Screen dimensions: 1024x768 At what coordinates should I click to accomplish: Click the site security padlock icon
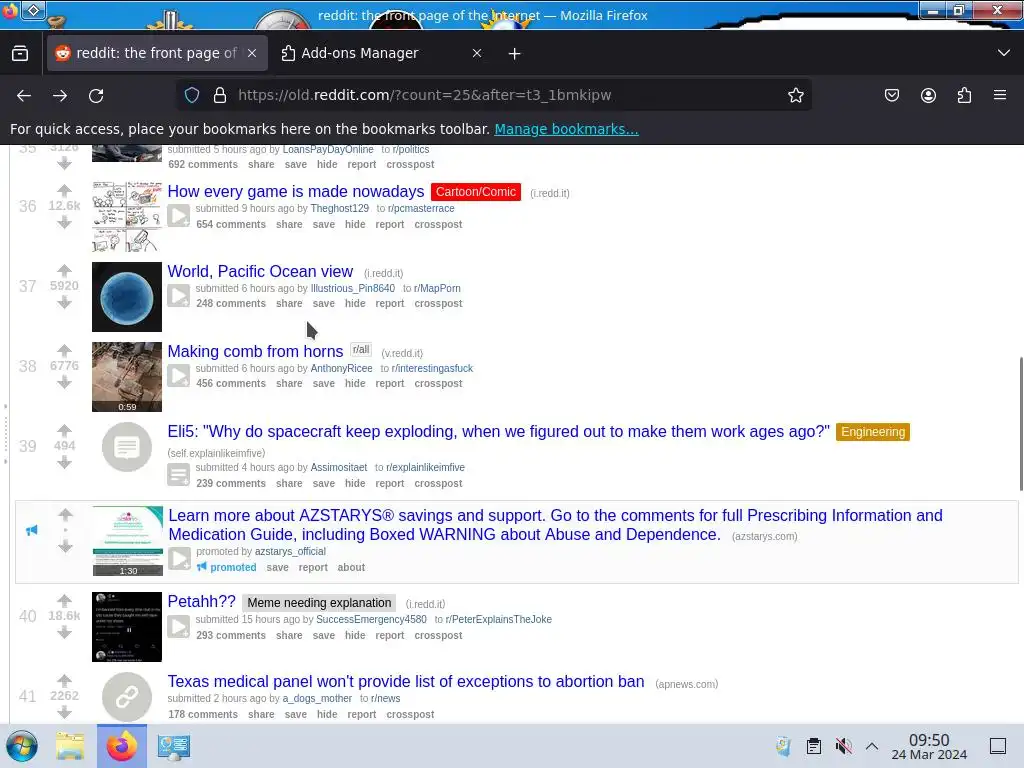(220, 95)
